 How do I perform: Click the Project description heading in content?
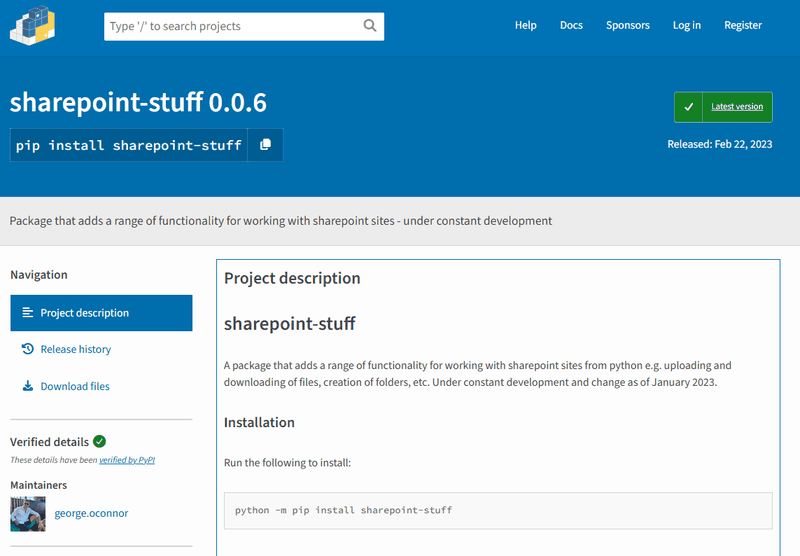coord(292,278)
